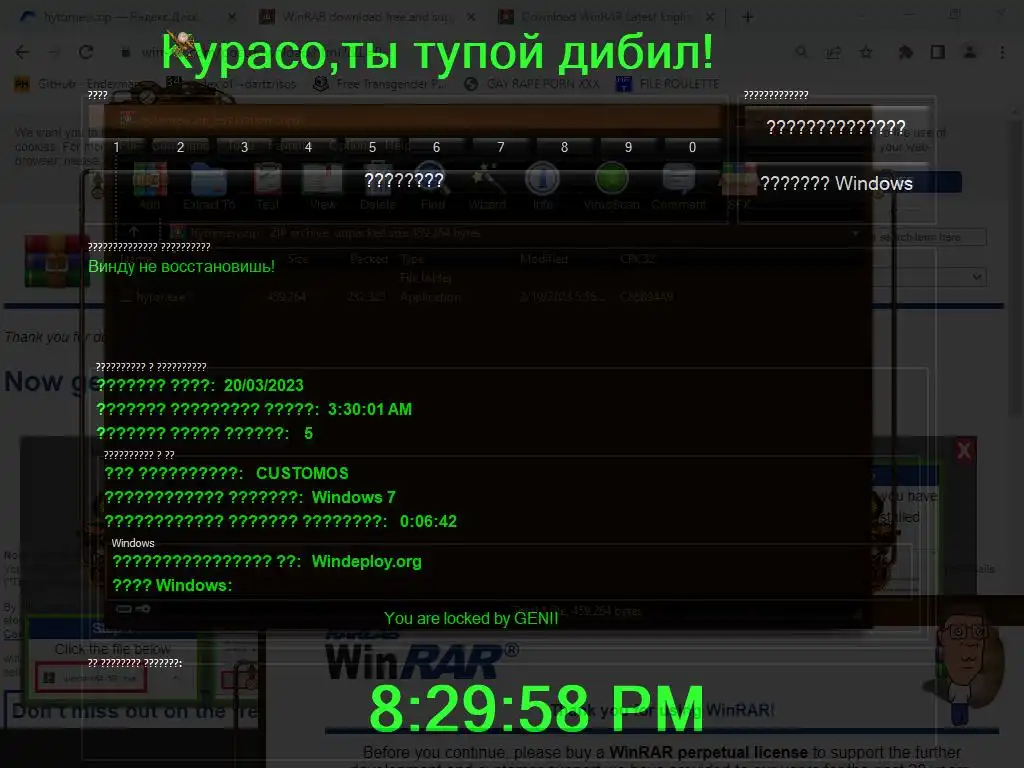Click digit 1 on the locker keypad

coord(117,147)
